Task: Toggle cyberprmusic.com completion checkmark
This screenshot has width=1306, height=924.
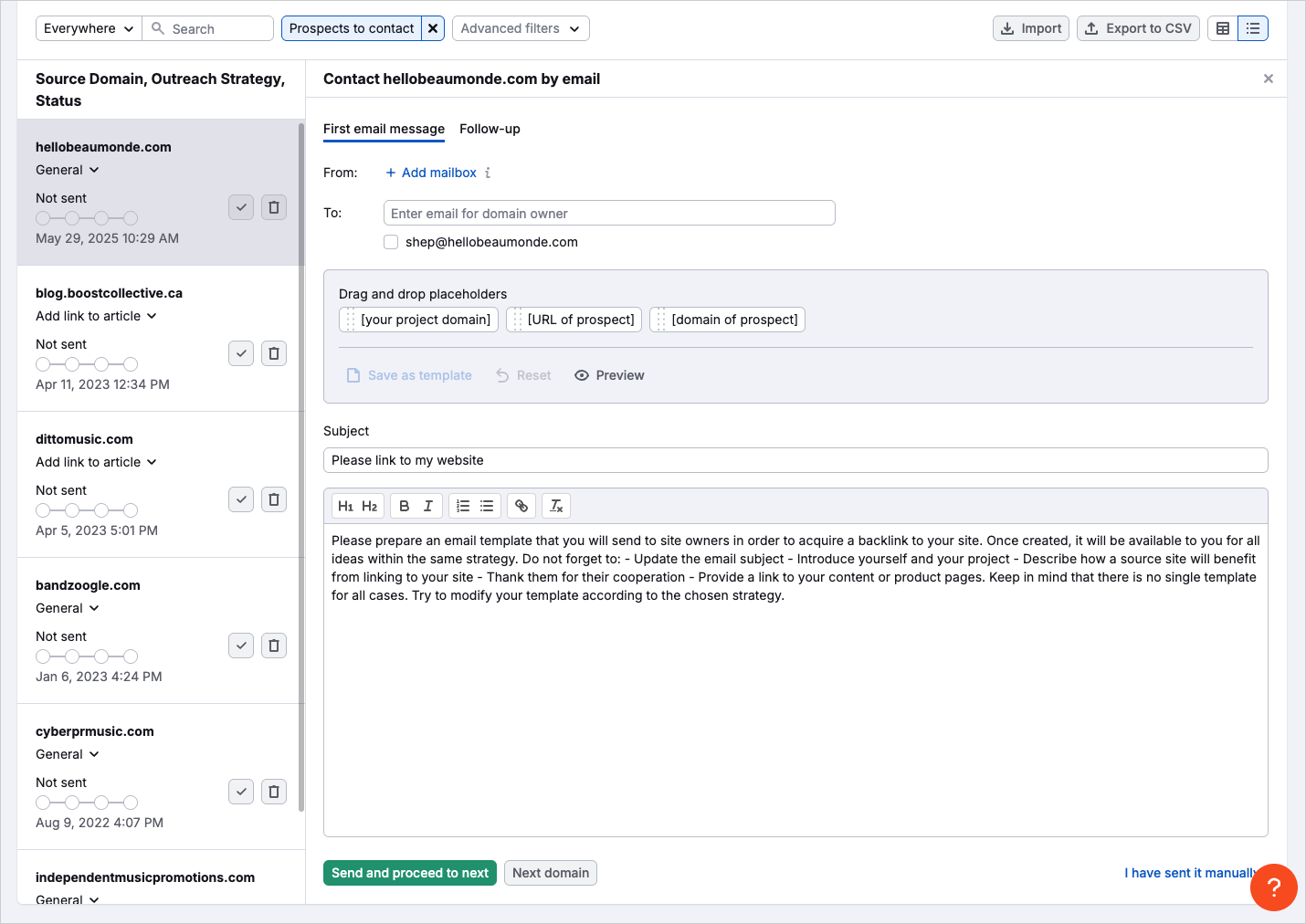Action: point(240,792)
